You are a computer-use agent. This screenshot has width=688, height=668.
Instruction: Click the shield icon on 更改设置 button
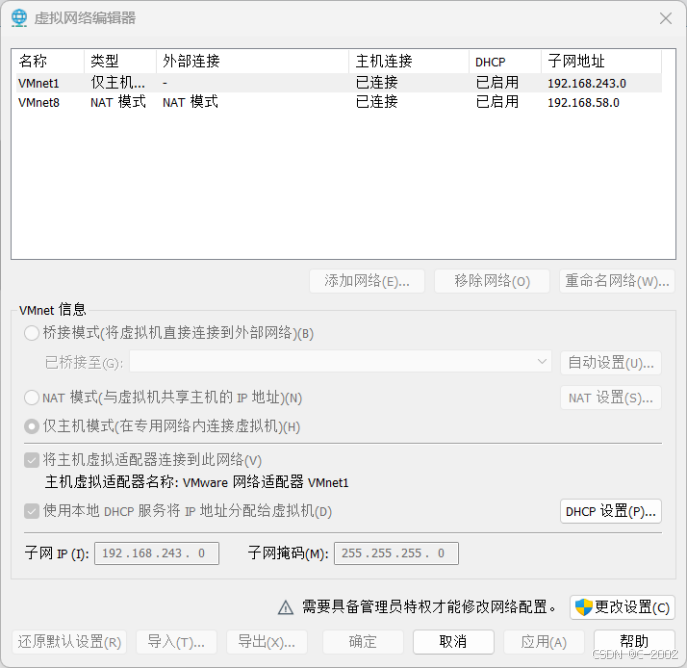coord(584,607)
